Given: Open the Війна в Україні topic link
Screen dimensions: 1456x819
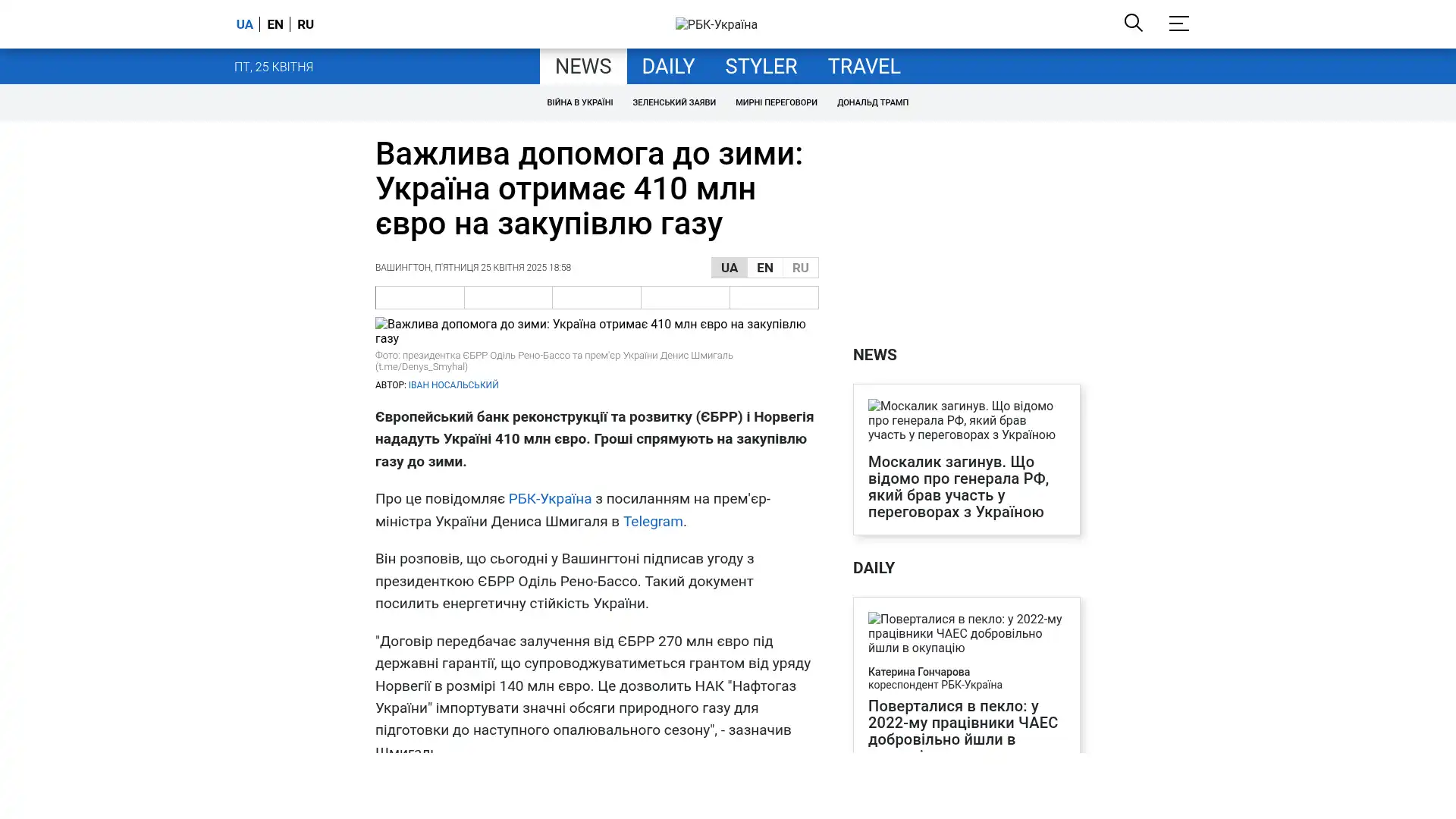Looking at the screenshot, I should (579, 102).
